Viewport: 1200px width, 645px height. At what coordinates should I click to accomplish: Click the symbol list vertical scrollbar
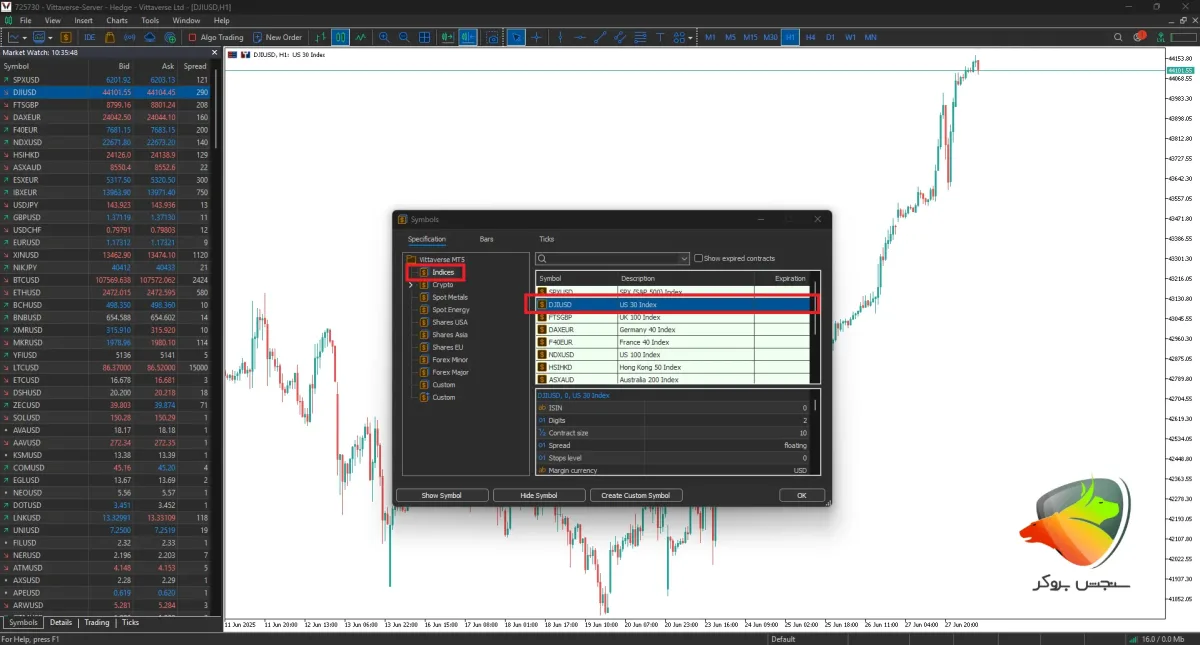pos(817,310)
